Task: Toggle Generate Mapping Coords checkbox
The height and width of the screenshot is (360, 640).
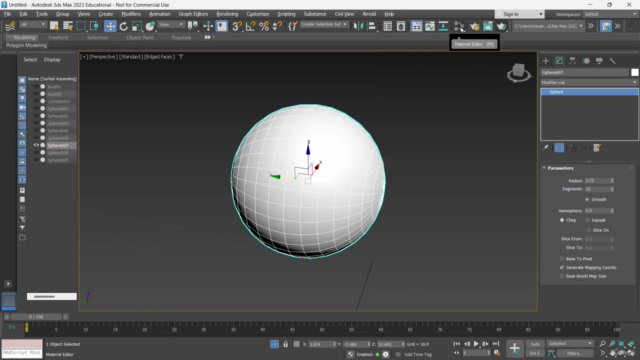Action: [x=562, y=268]
